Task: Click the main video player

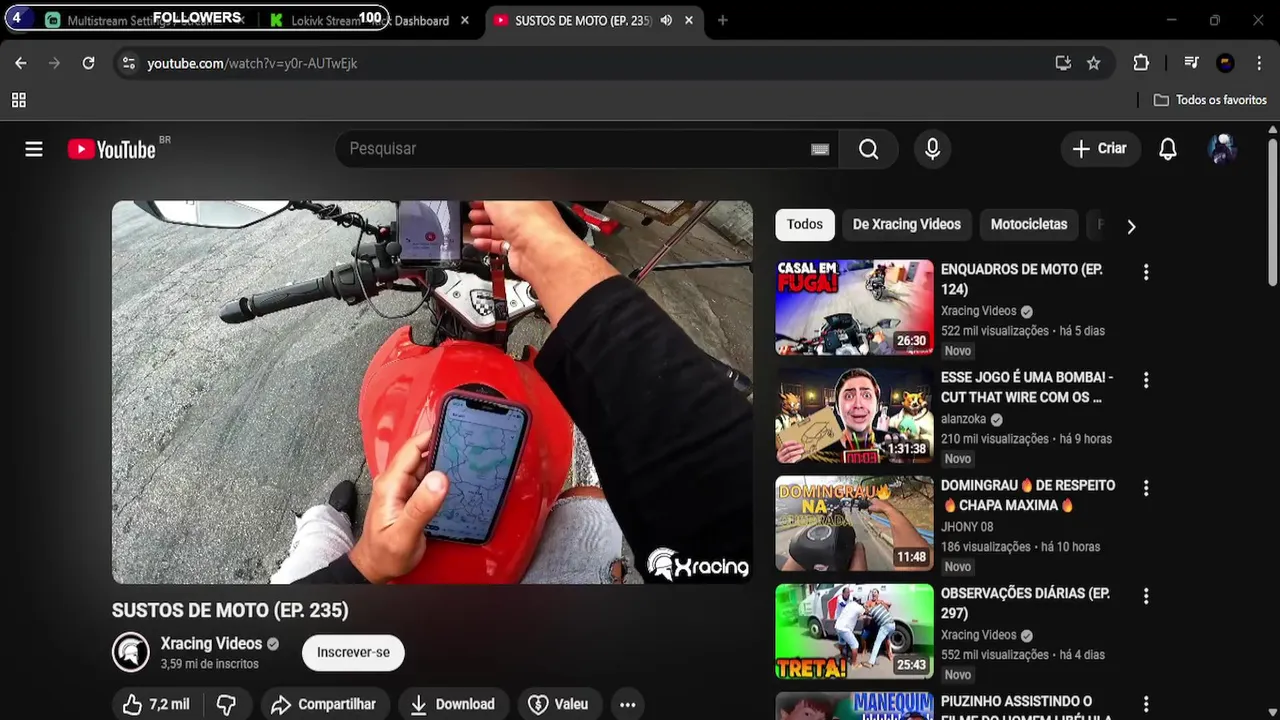Action: click(432, 392)
